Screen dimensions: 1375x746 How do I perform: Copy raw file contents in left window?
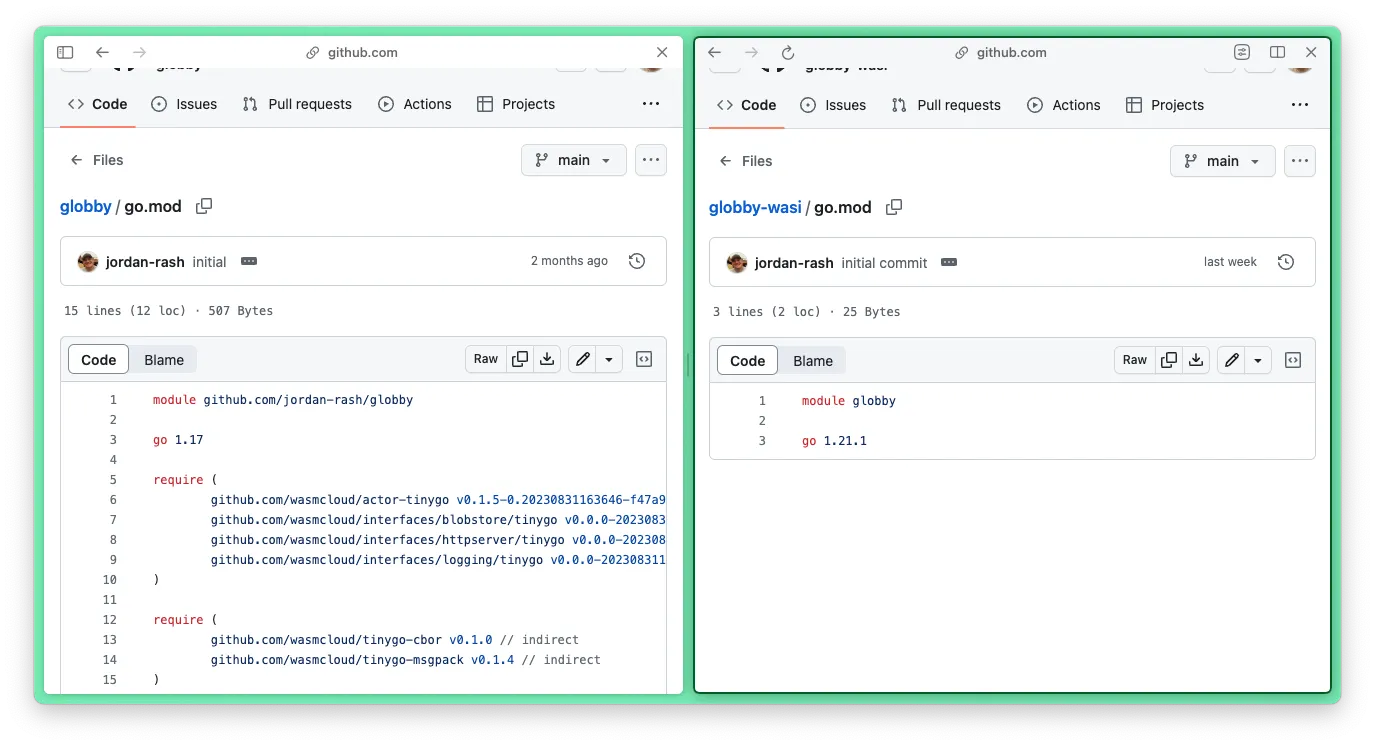pyautogui.click(x=520, y=359)
